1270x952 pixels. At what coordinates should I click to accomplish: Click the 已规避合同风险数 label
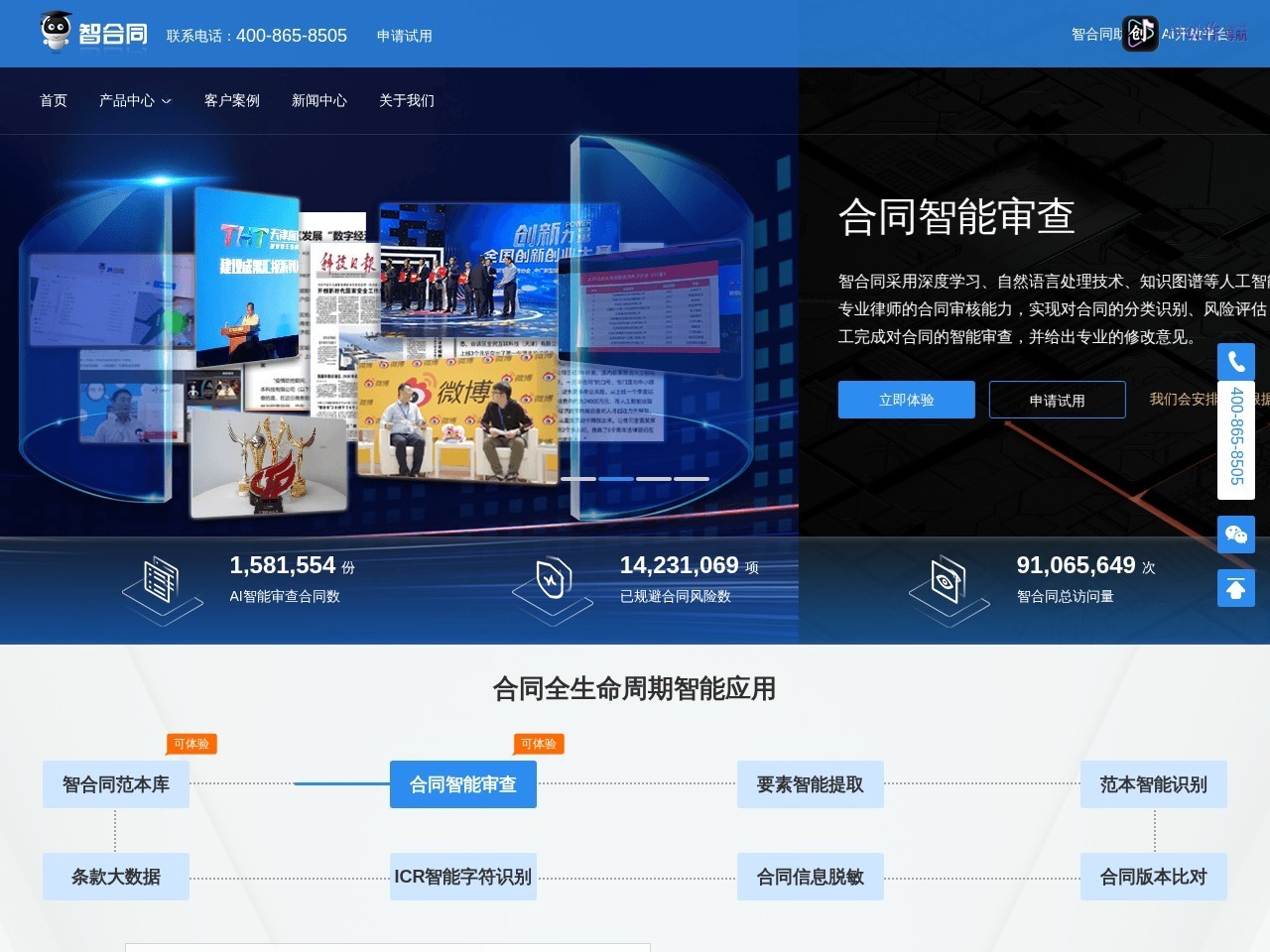(x=676, y=596)
